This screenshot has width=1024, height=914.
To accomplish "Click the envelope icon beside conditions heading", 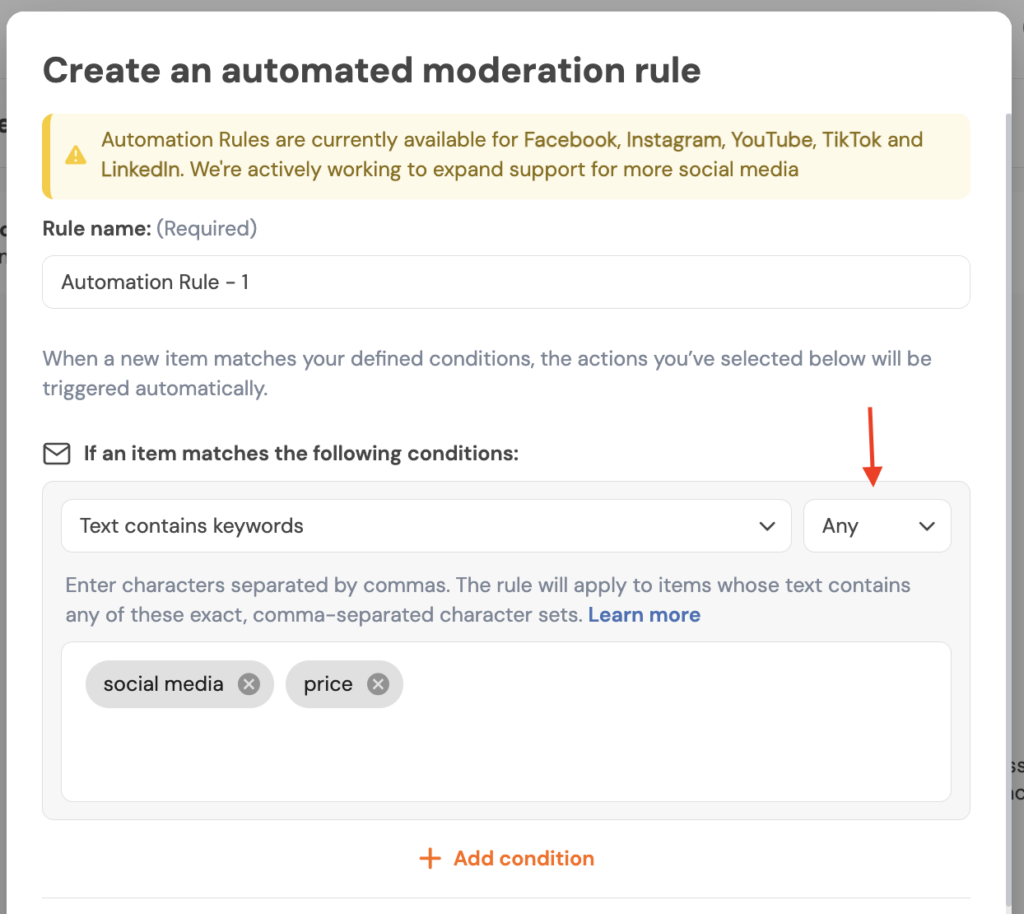I will coord(57,454).
